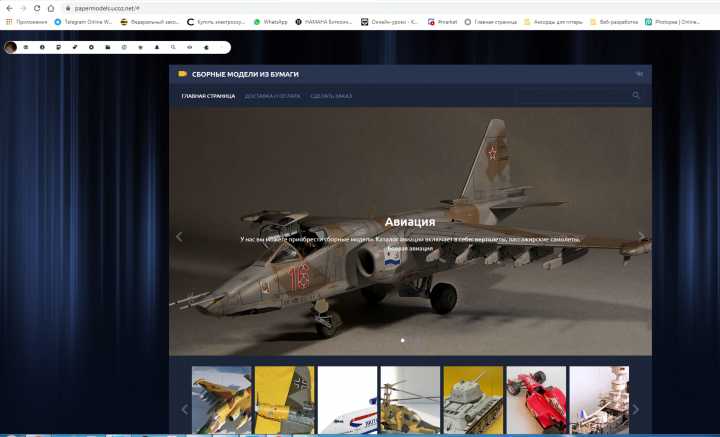The width and height of the screenshot is (720, 437).
Task: Open the Telegram Online bookmark
Action: (x=83, y=22)
